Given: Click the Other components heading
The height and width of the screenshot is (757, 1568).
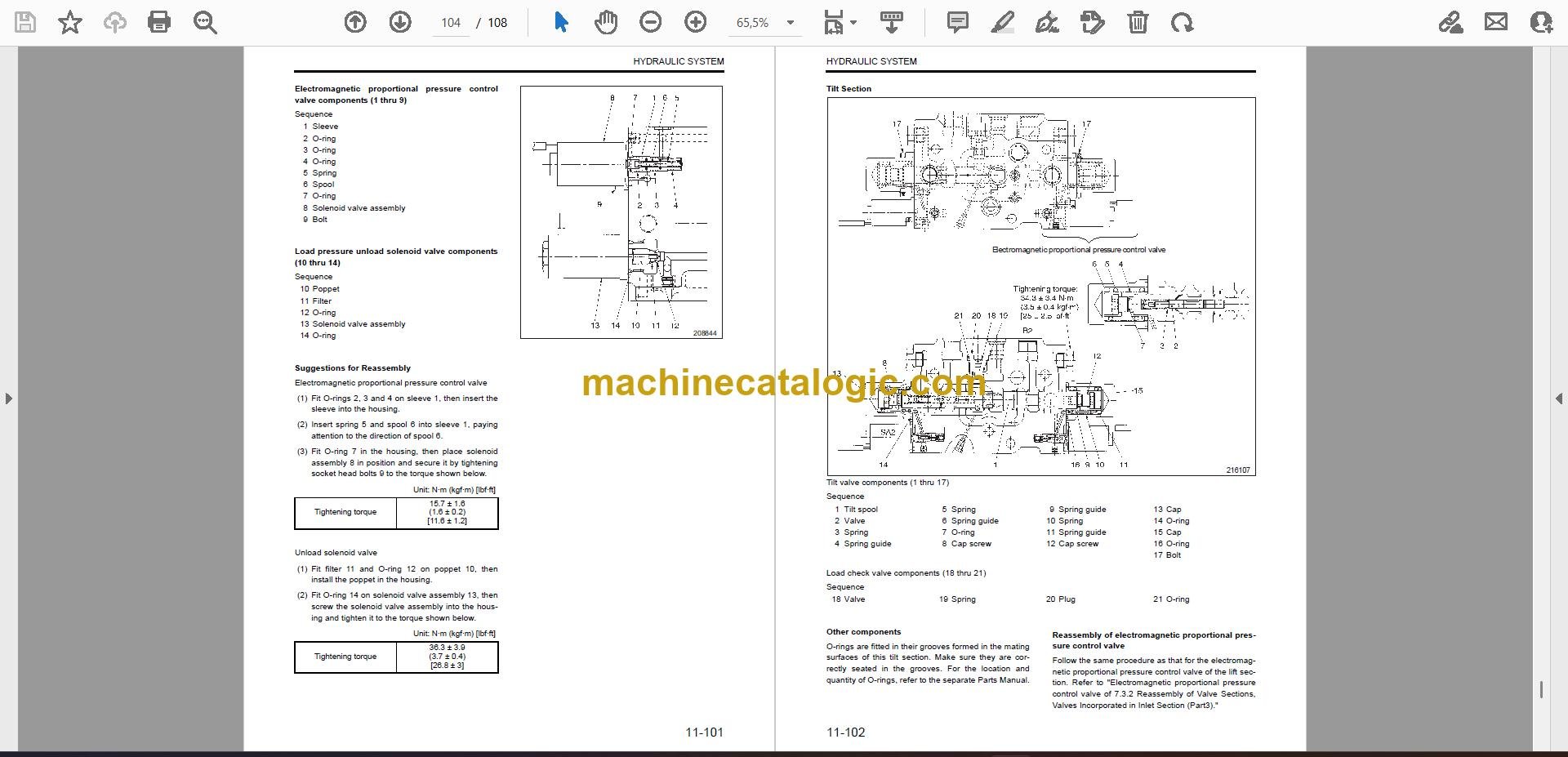Looking at the screenshot, I should pyautogui.click(x=863, y=632).
